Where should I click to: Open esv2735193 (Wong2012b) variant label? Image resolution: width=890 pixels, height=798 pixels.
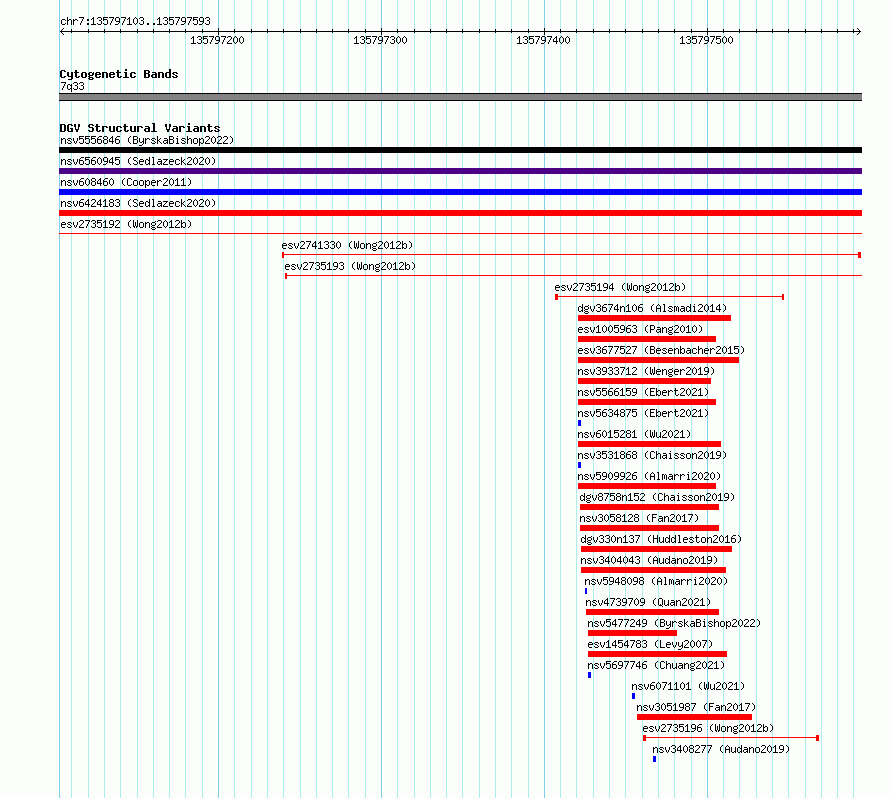[x=350, y=266]
